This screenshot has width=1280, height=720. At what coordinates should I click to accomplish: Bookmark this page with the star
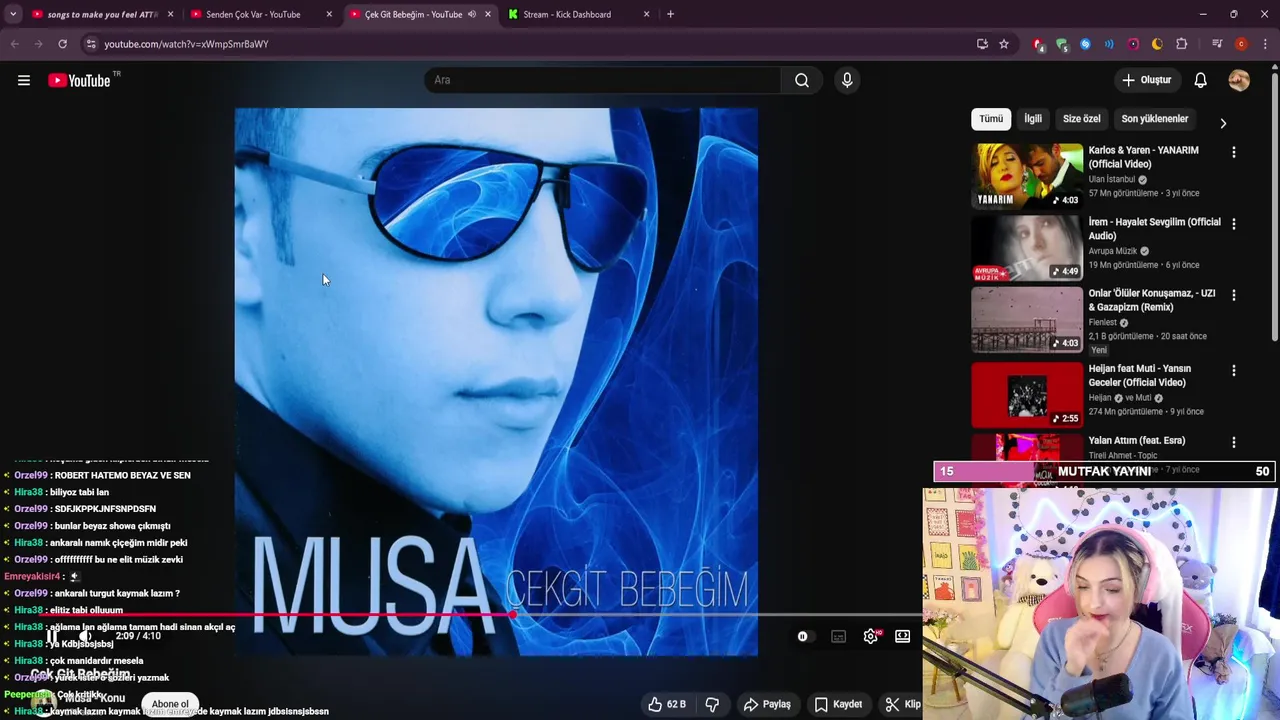pyautogui.click(x=1004, y=44)
